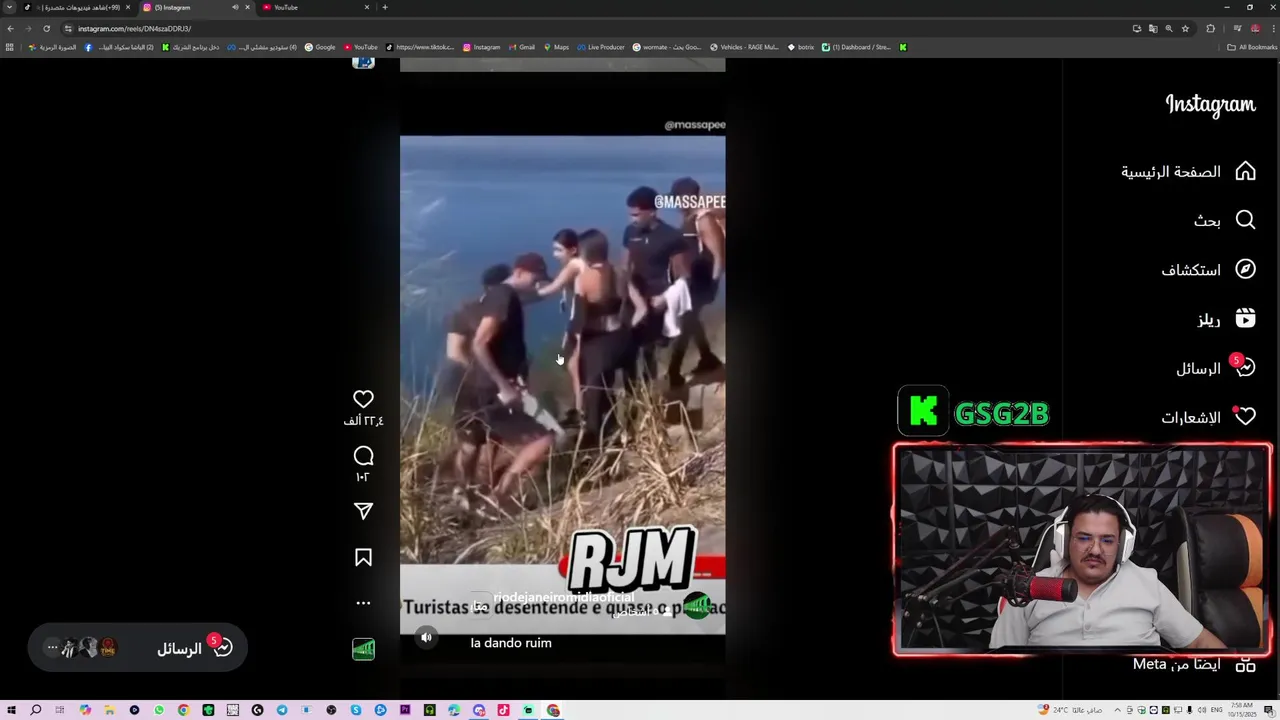Click the address bar URL

tap(134, 29)
